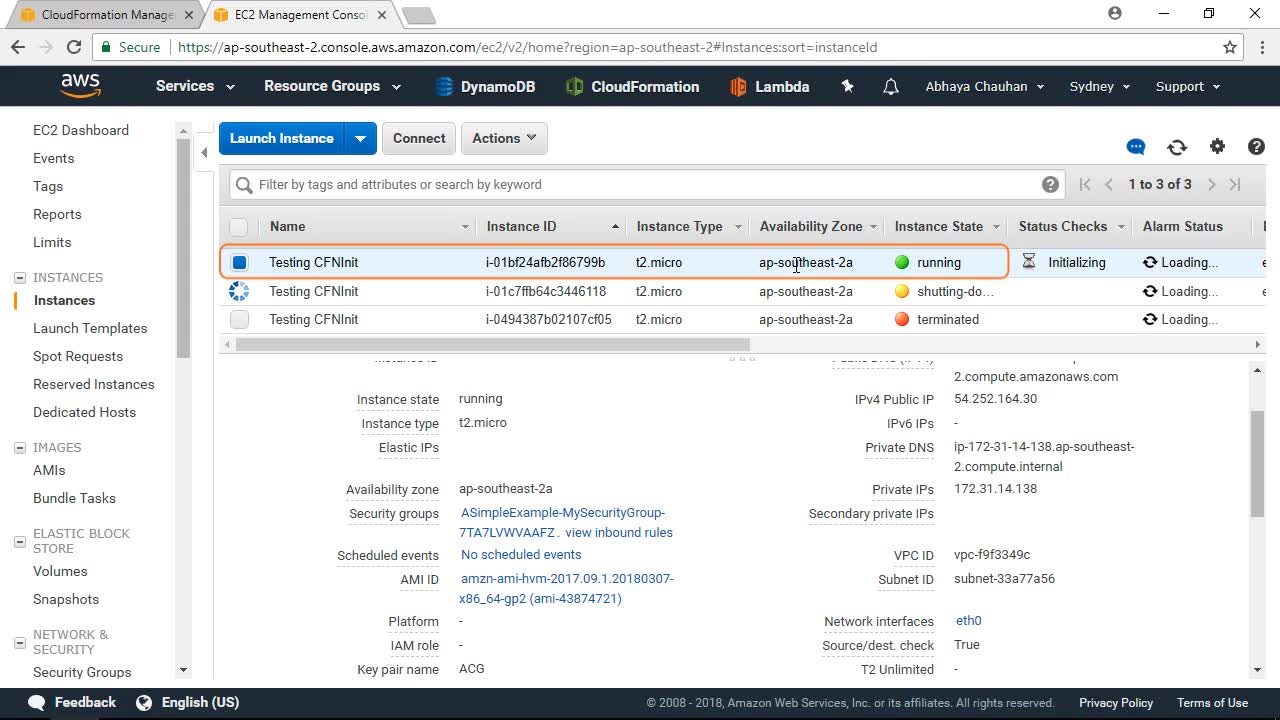The width and height of the screenshot is (1280, 720).
Task: Toggle the select-all instances checkbox
Action: [x=238, y=227]
